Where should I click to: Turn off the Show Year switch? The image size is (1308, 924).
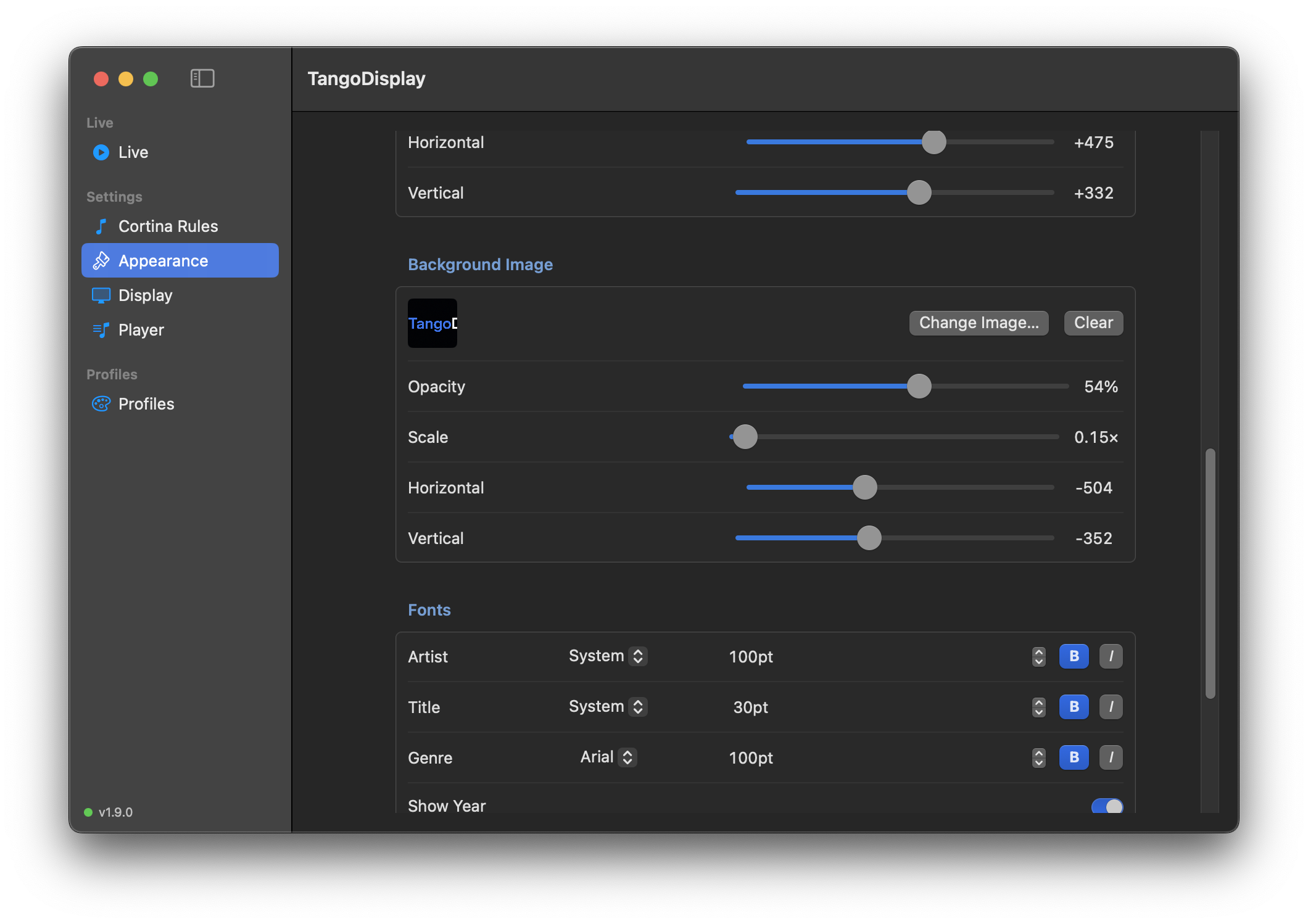click(x=1107, y=806)
